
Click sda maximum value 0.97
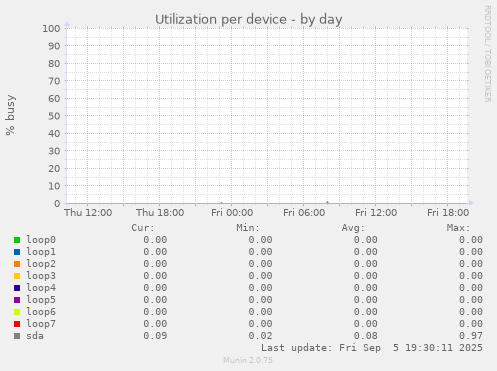tap(471, 336)
